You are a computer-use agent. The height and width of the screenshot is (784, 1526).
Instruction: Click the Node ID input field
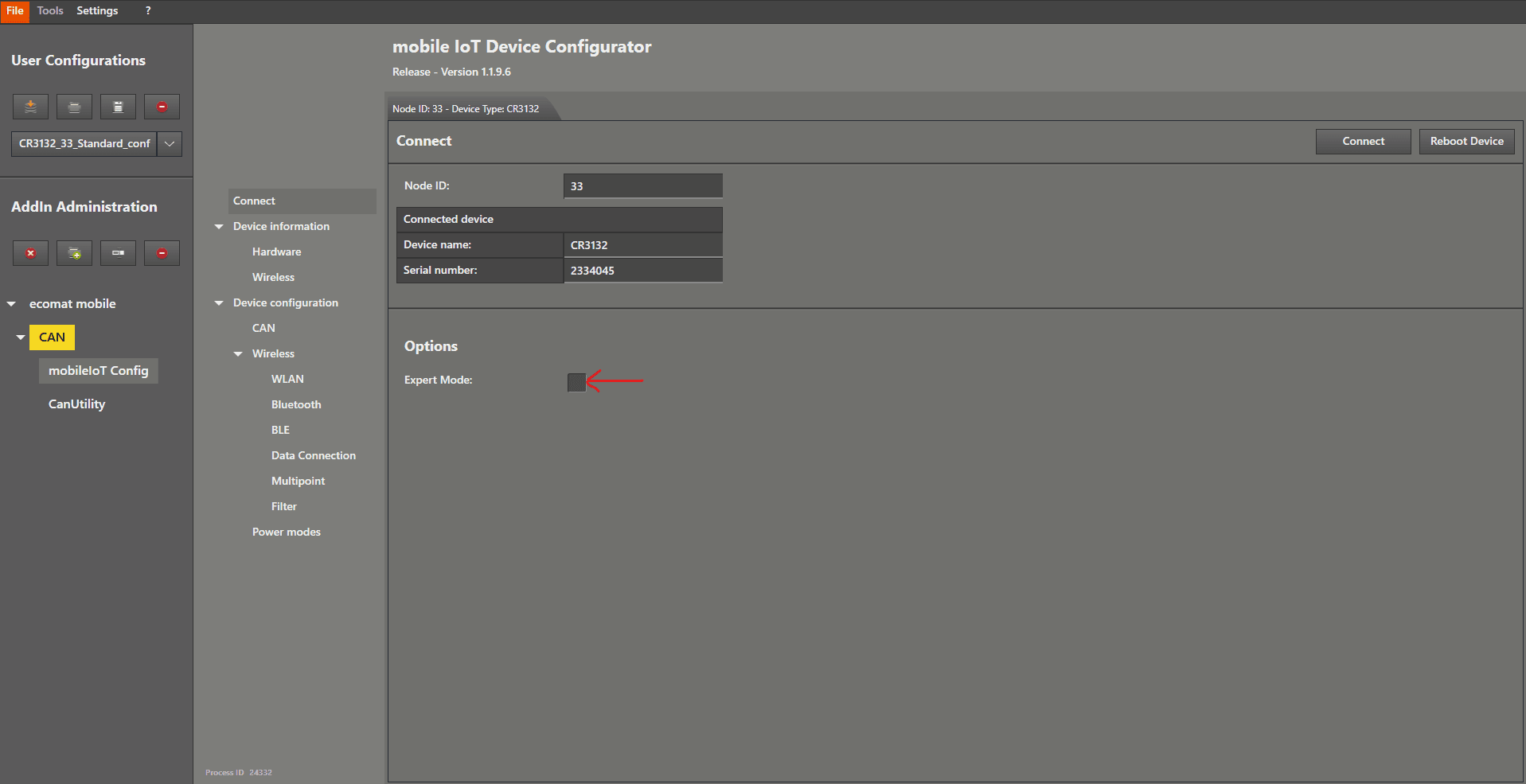pos(642,186)
